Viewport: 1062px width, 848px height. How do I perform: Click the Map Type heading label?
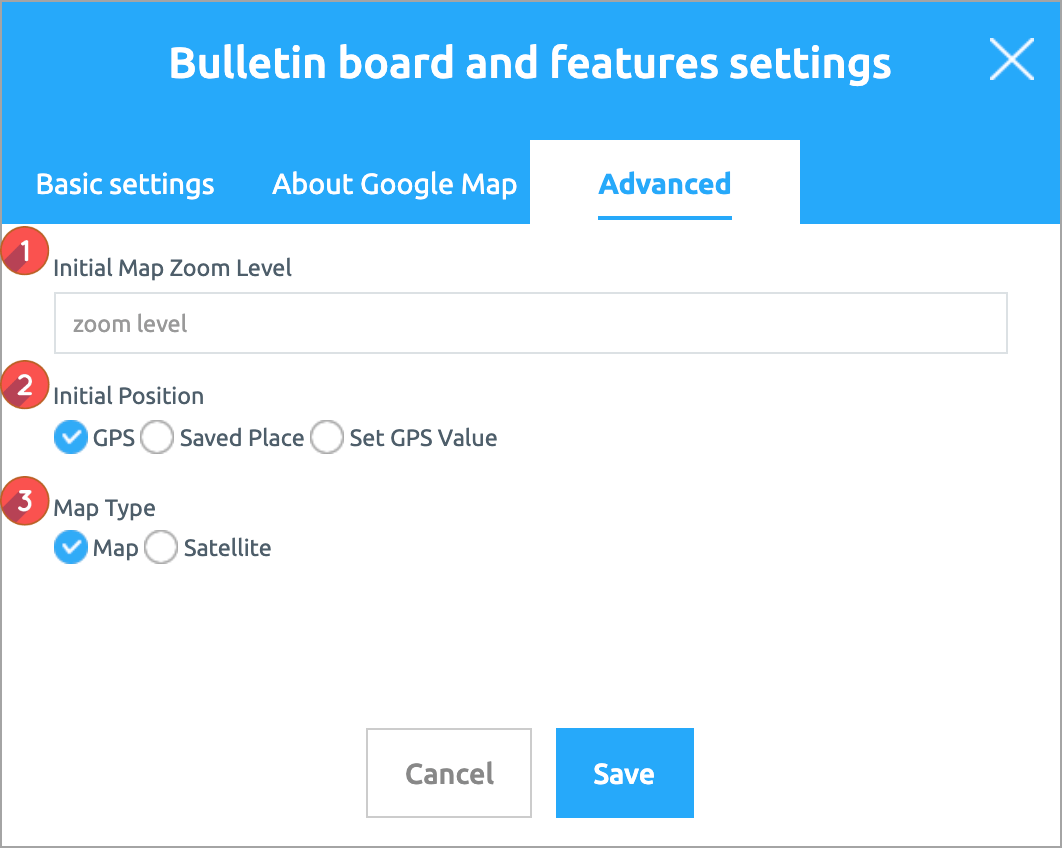click(104, 508)
